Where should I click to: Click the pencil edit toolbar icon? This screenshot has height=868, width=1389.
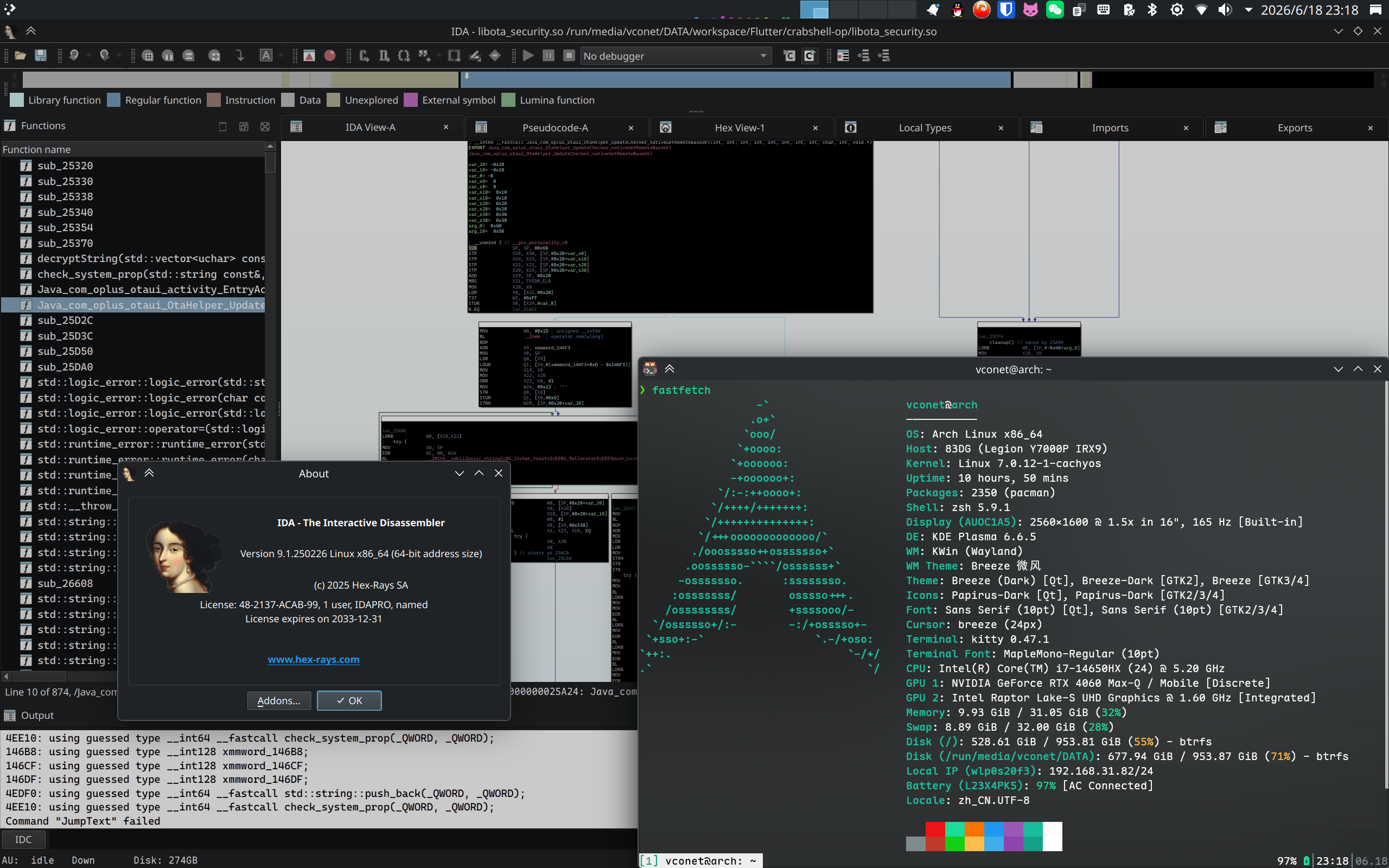click(475, 56)
